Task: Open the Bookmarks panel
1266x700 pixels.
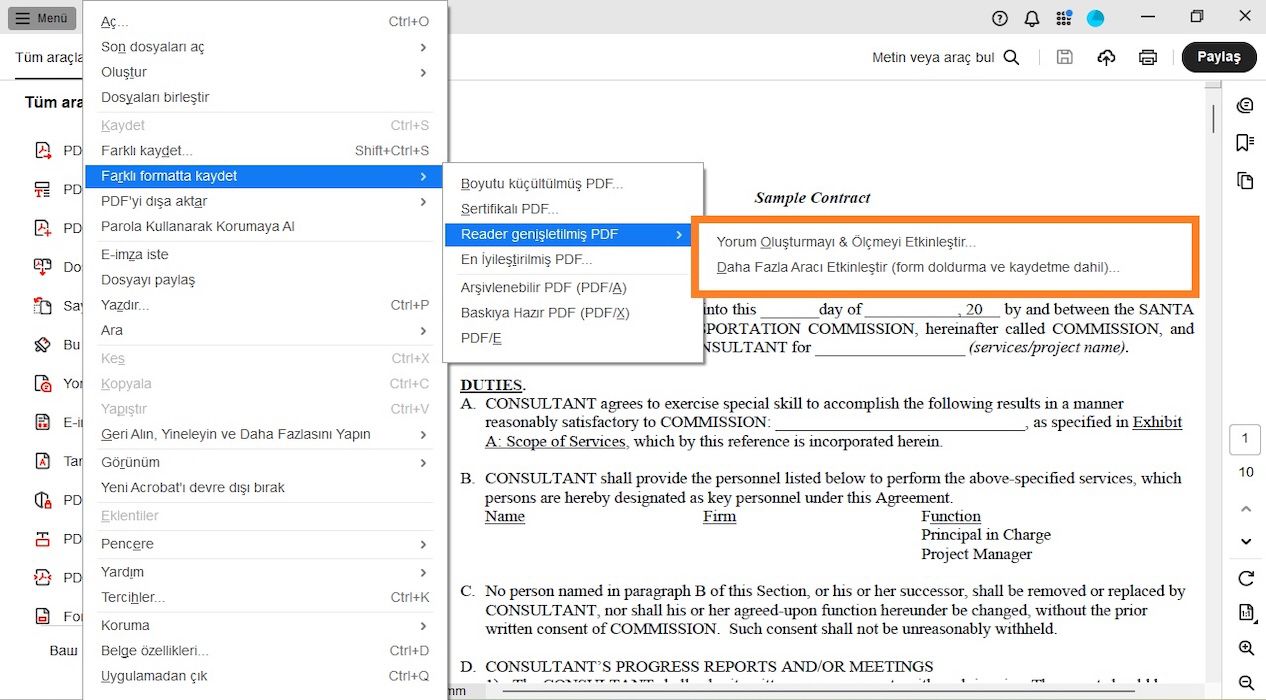Action: pyautogui.click(x=1245, y=142)
